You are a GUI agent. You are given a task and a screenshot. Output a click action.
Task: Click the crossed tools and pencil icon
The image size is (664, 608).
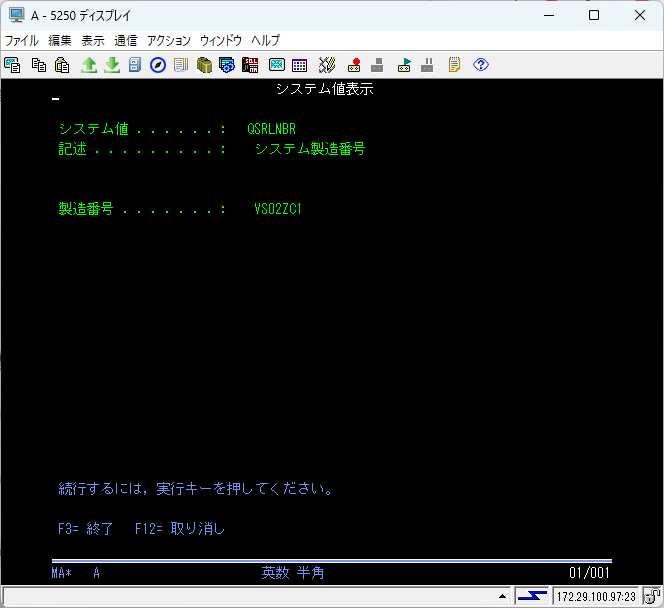[327, 65]
